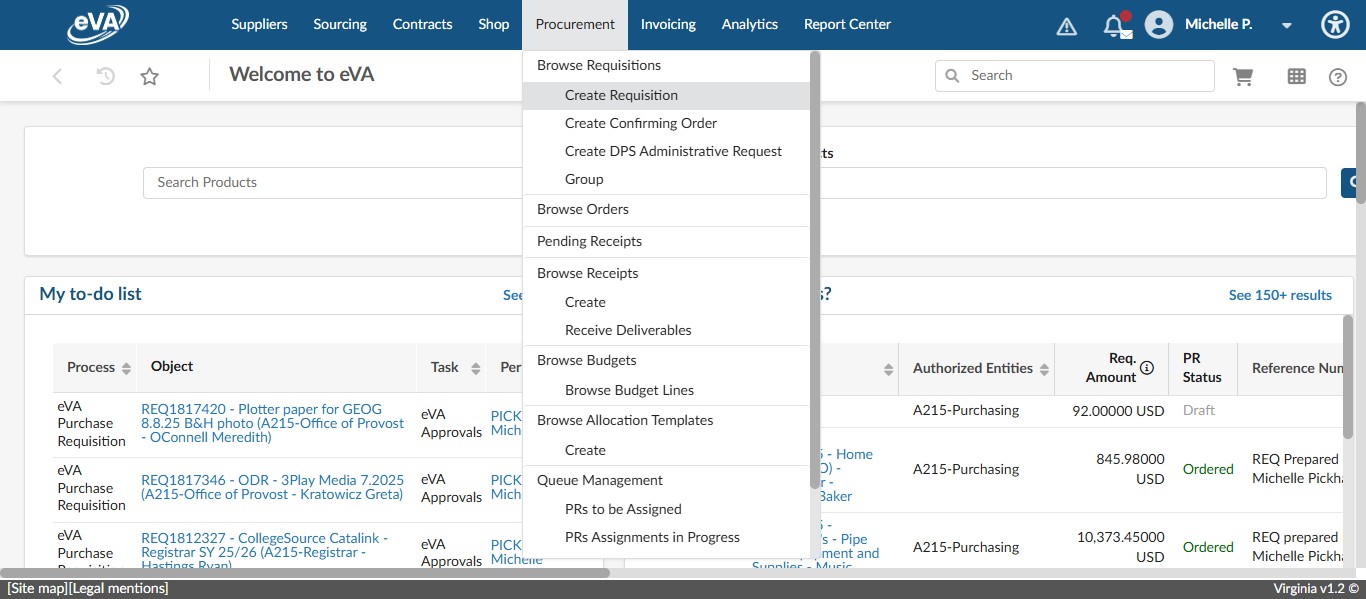
Task: Expand the Michelle P. account dropdown arrow
Action: 1287,26
